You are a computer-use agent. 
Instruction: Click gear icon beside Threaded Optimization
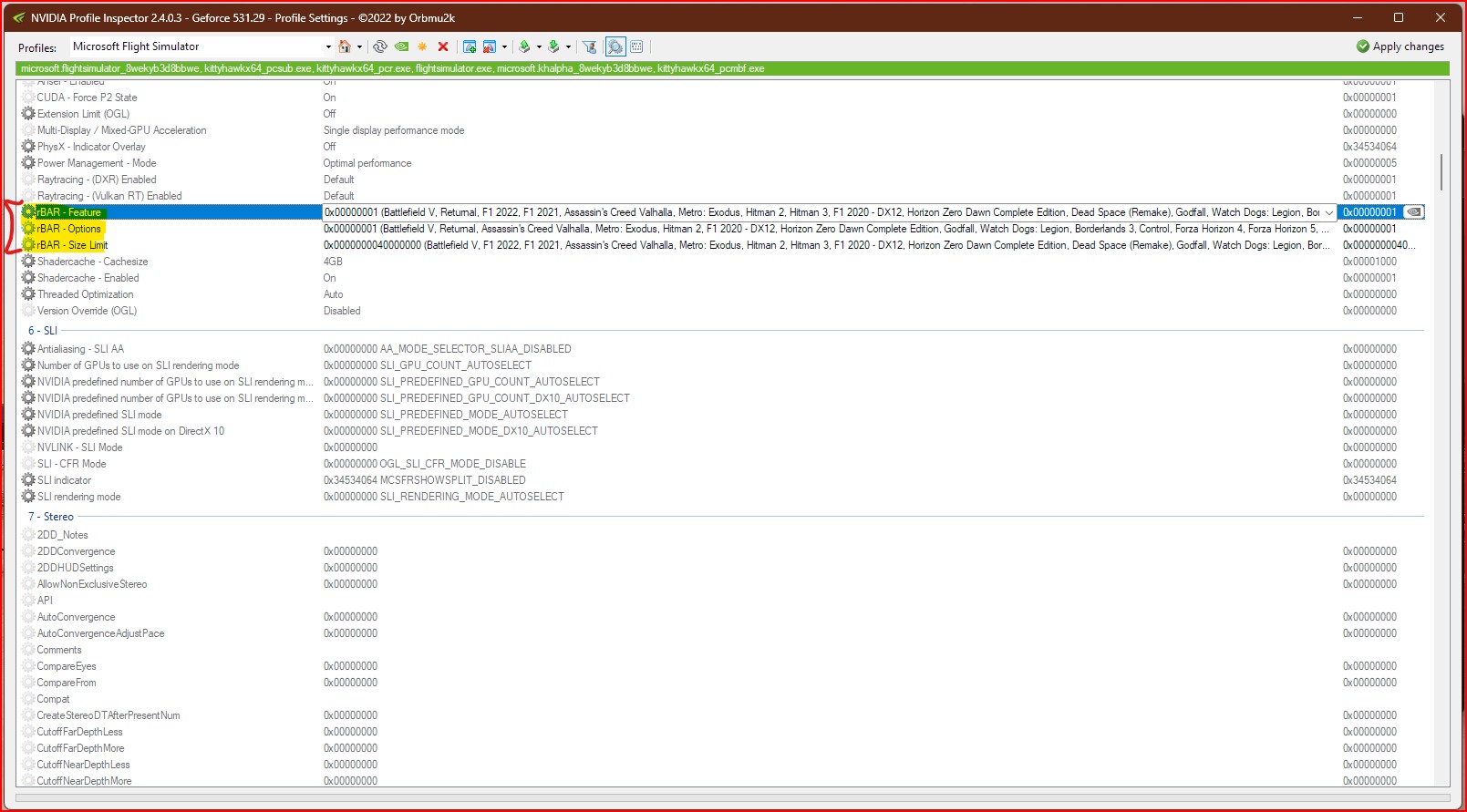coord(28,294)
